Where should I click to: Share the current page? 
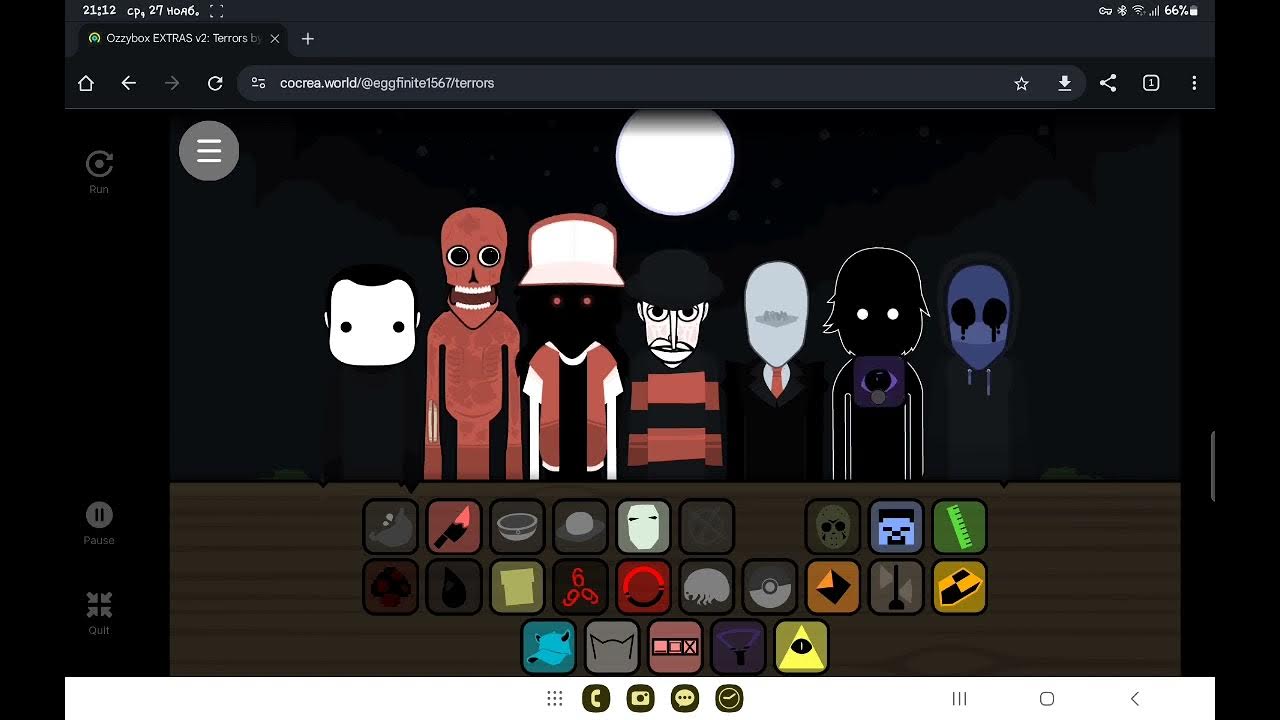[1108, 83]
